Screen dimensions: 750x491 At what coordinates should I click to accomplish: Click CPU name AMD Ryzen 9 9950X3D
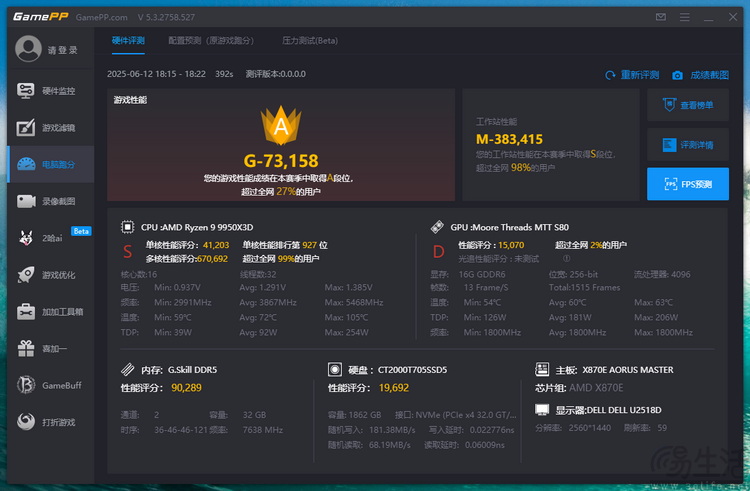tap(206, 227)
